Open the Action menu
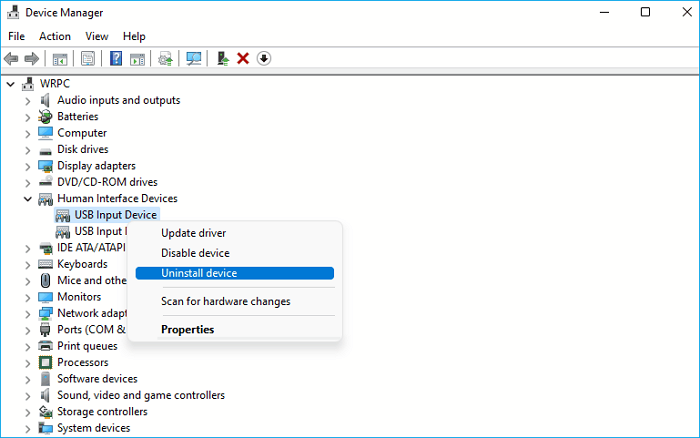 point(55,36)
